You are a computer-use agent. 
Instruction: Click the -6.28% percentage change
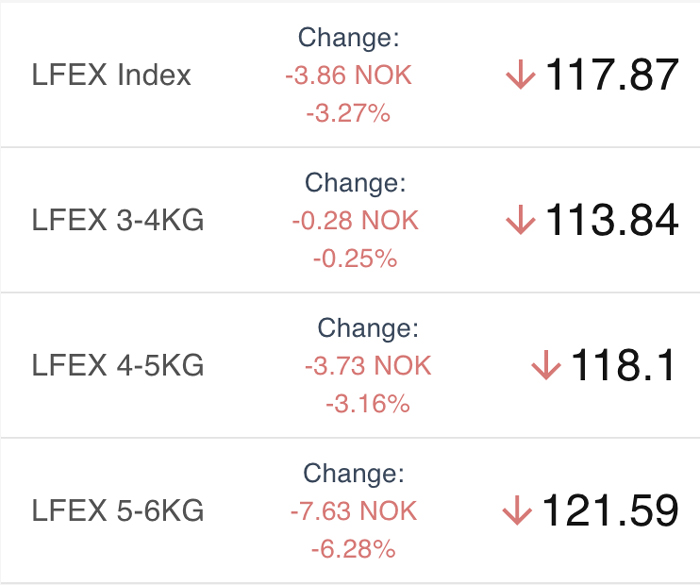click(x=354, y=549)
